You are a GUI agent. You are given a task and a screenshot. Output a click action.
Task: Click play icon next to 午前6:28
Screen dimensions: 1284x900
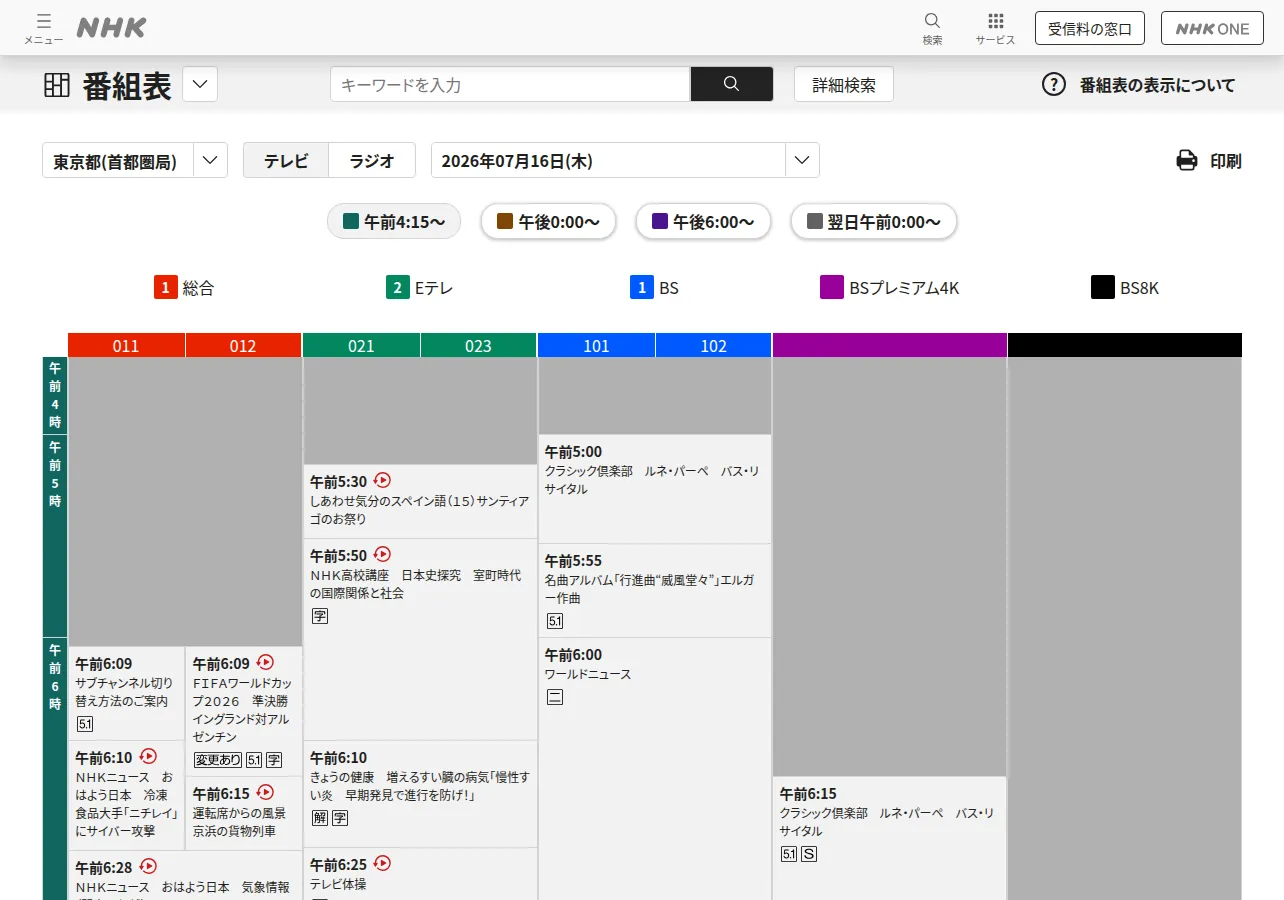coord(148,866)
